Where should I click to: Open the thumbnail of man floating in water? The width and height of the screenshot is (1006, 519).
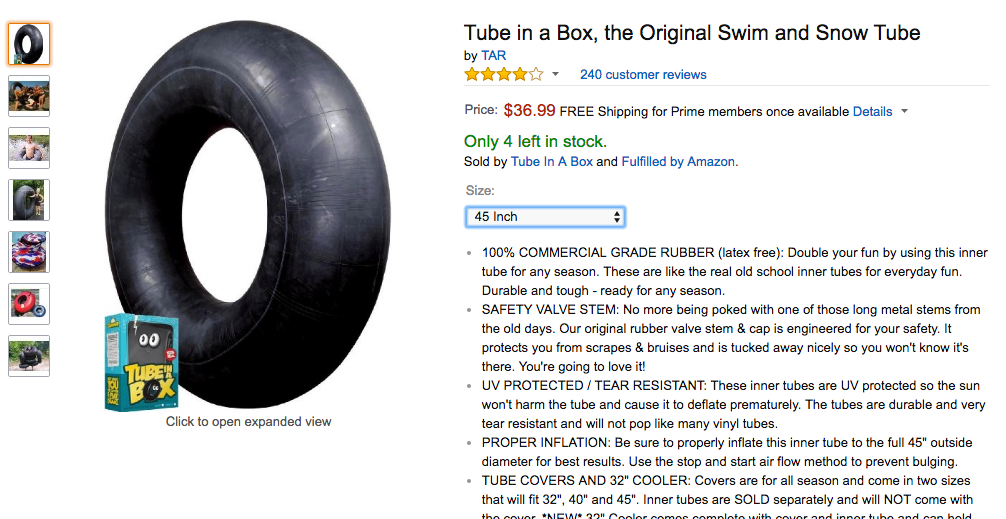tap(29, 148)
